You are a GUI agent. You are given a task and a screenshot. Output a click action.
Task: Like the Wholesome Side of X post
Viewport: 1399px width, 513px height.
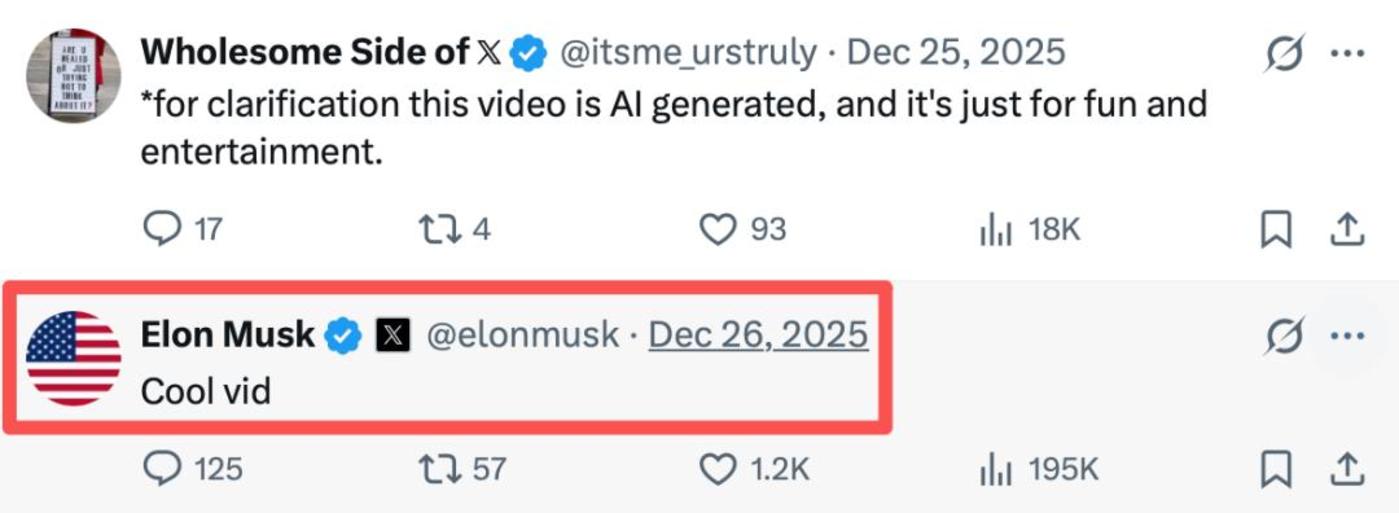[x=717, y=230]
